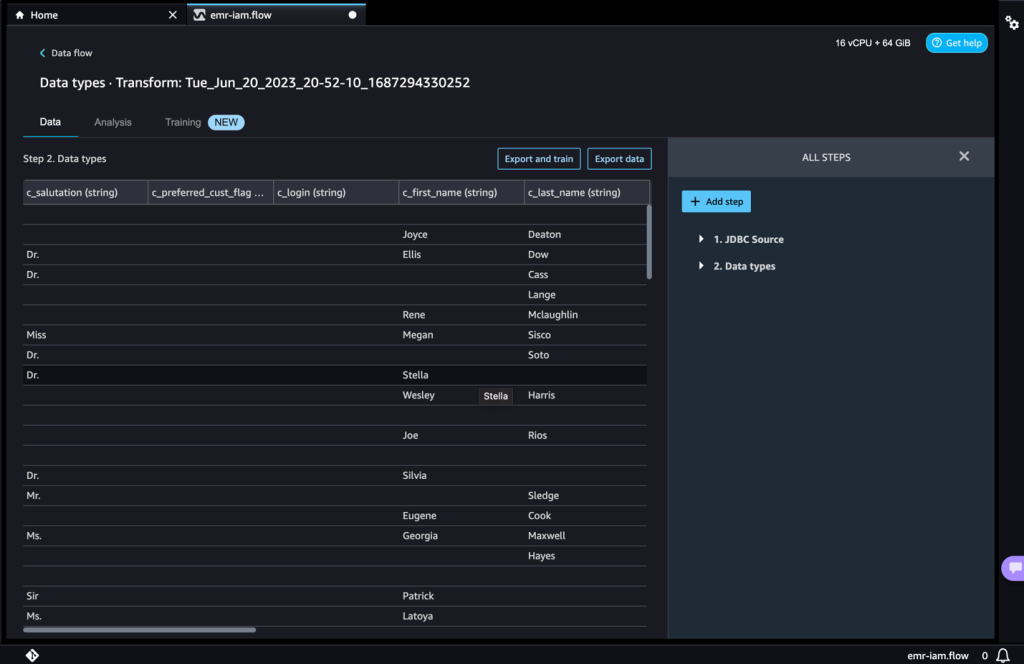Image resolution: width=1024 pixels, height=664 pixels.
Task: Click the cell containing Sisco
Action: click(x=586, y=335)
